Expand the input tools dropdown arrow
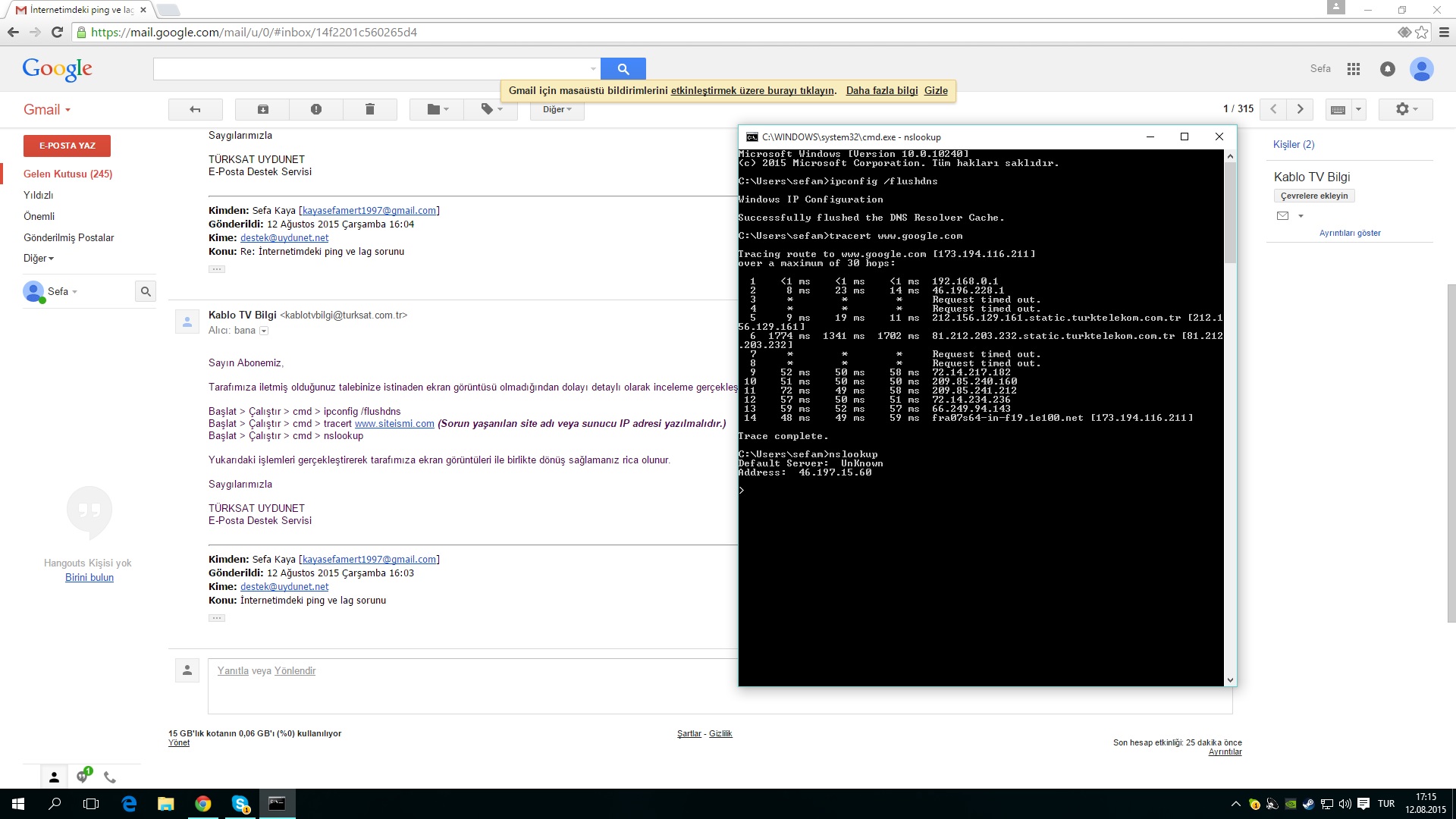1456x819 pixels. coord(1358,109)
